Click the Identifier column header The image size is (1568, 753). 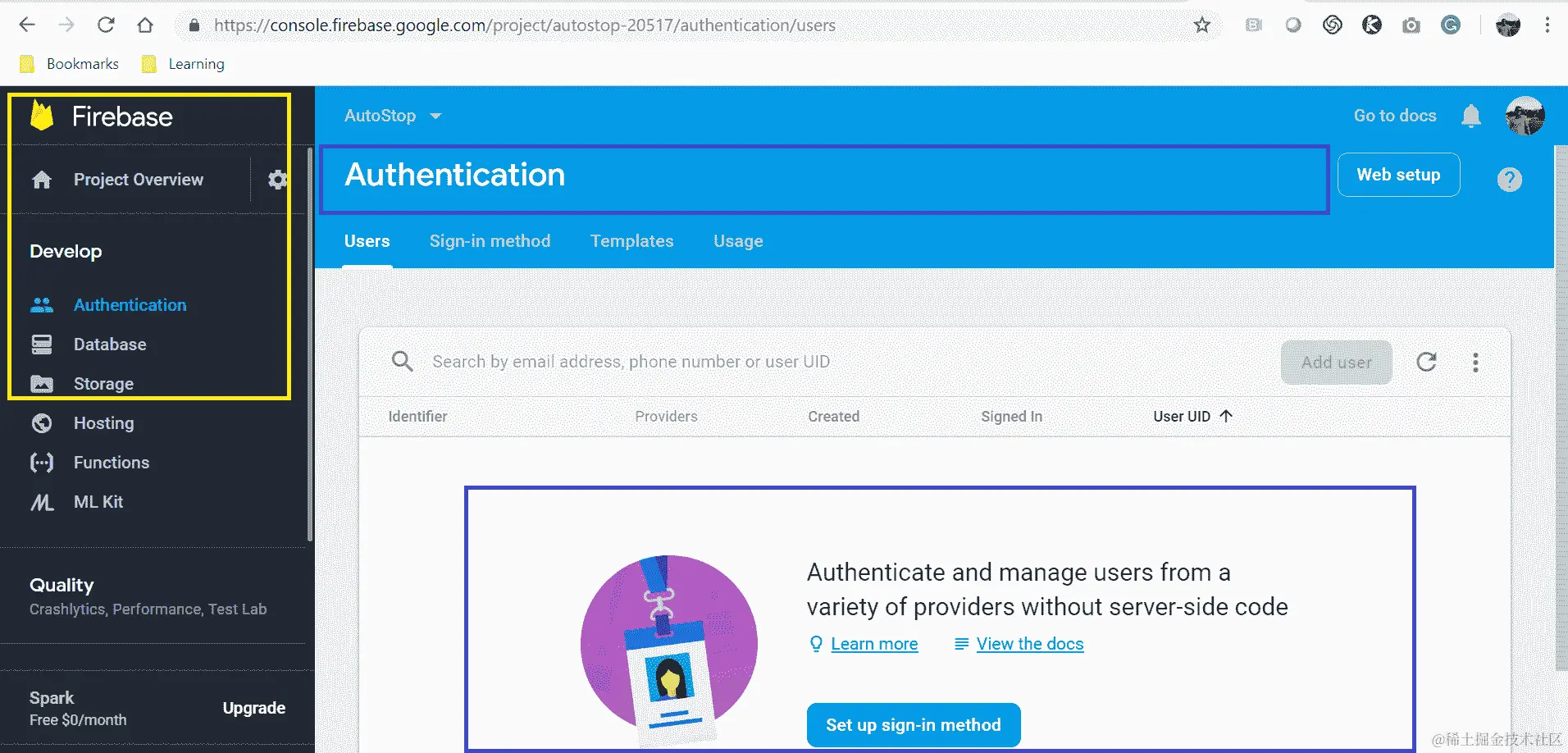[x=417, y=416]
